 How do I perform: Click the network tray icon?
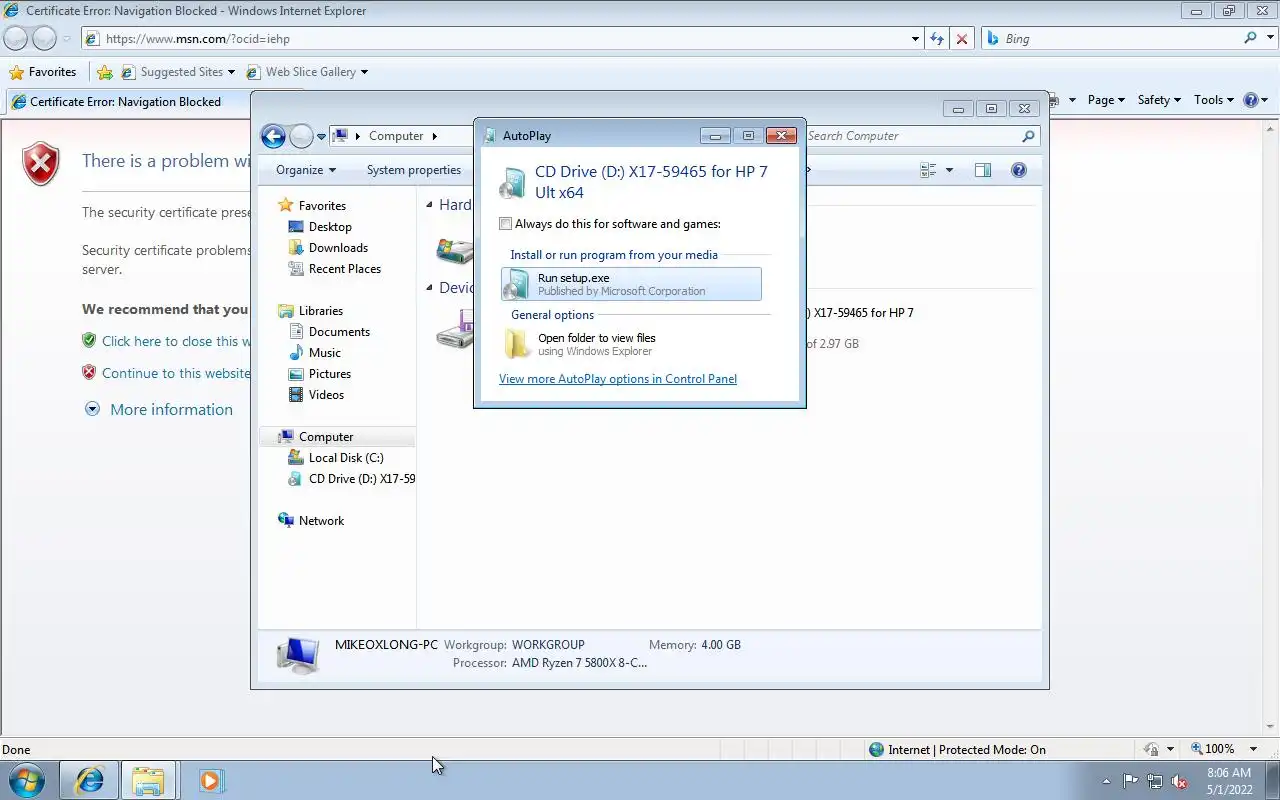(x=1155, y=781)
